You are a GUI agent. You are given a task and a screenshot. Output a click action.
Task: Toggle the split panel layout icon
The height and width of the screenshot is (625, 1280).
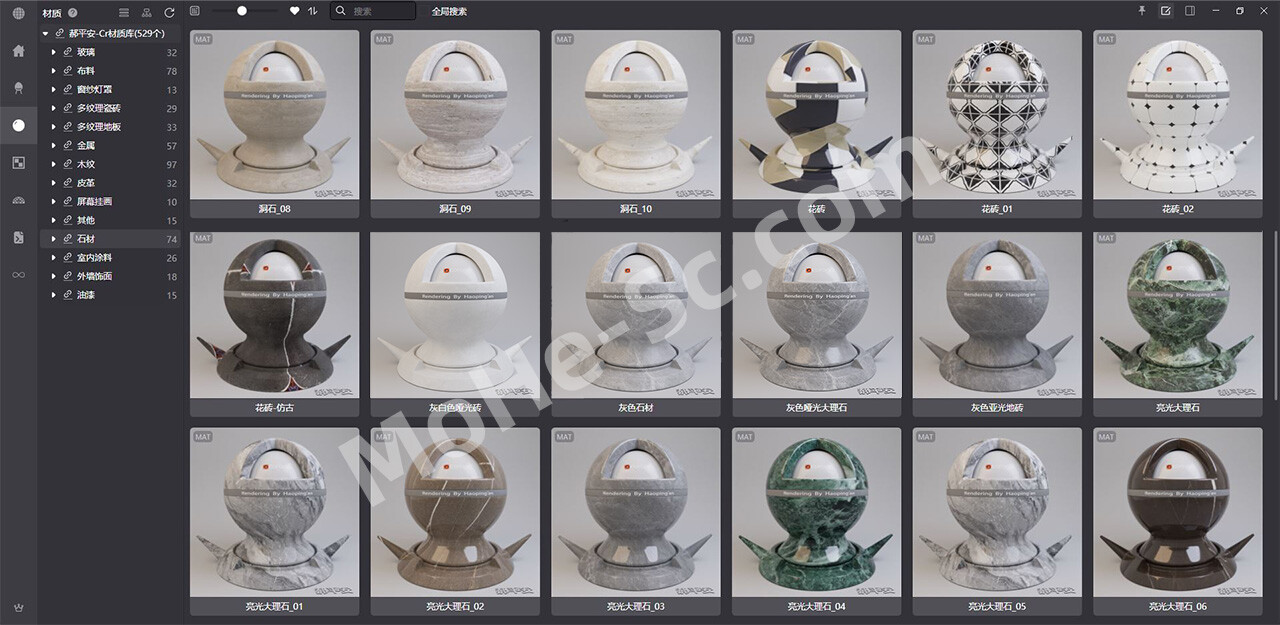pyautogui.click(x=1190, y=11)
